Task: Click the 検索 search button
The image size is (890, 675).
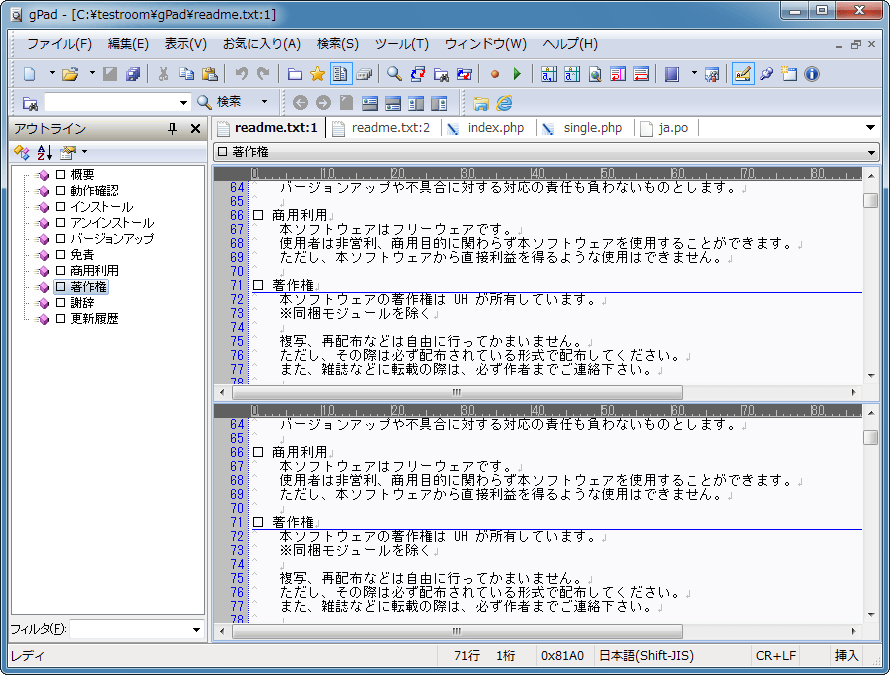Action: 220,102
